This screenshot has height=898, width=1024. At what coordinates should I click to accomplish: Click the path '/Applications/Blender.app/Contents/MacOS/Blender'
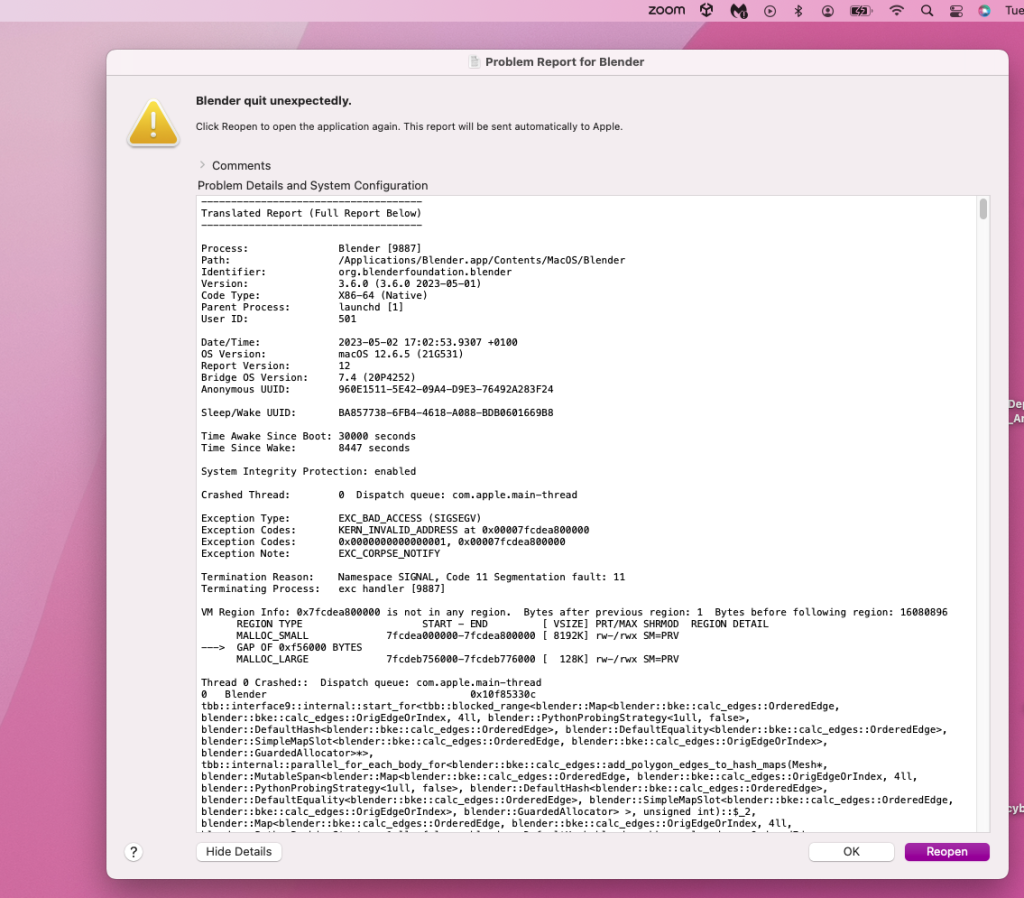coord(481,260)
